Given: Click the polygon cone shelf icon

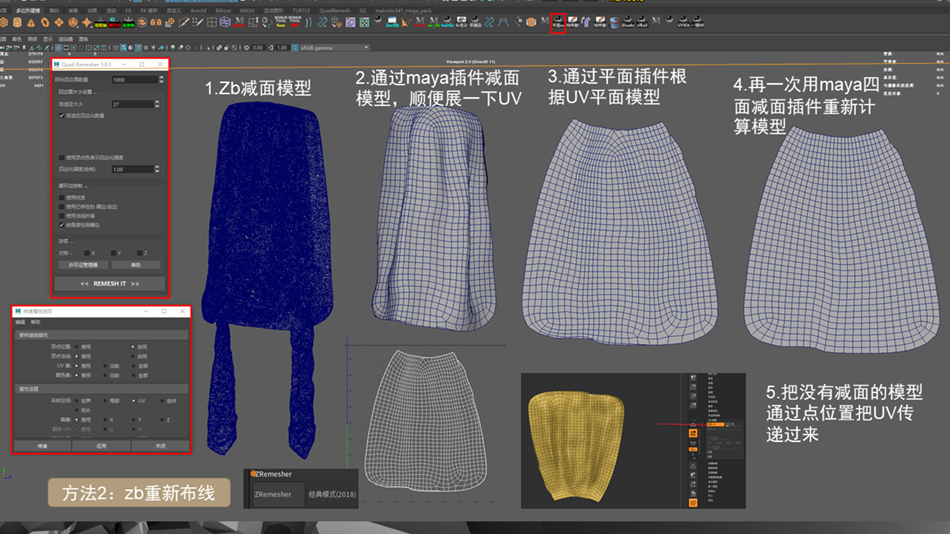Looking at the screenshot, I should 32,22.
